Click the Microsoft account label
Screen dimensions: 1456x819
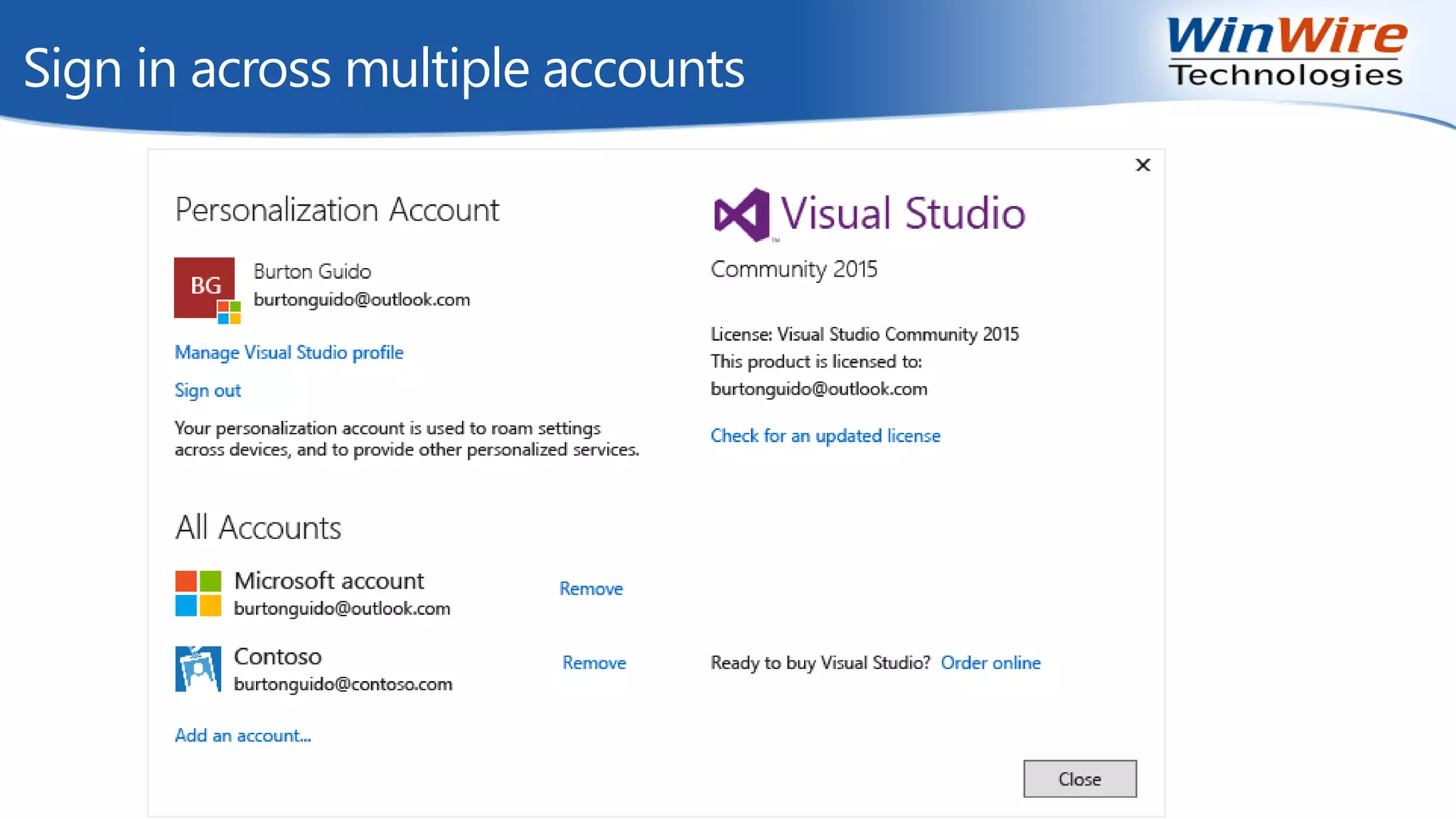pos(329,581)
